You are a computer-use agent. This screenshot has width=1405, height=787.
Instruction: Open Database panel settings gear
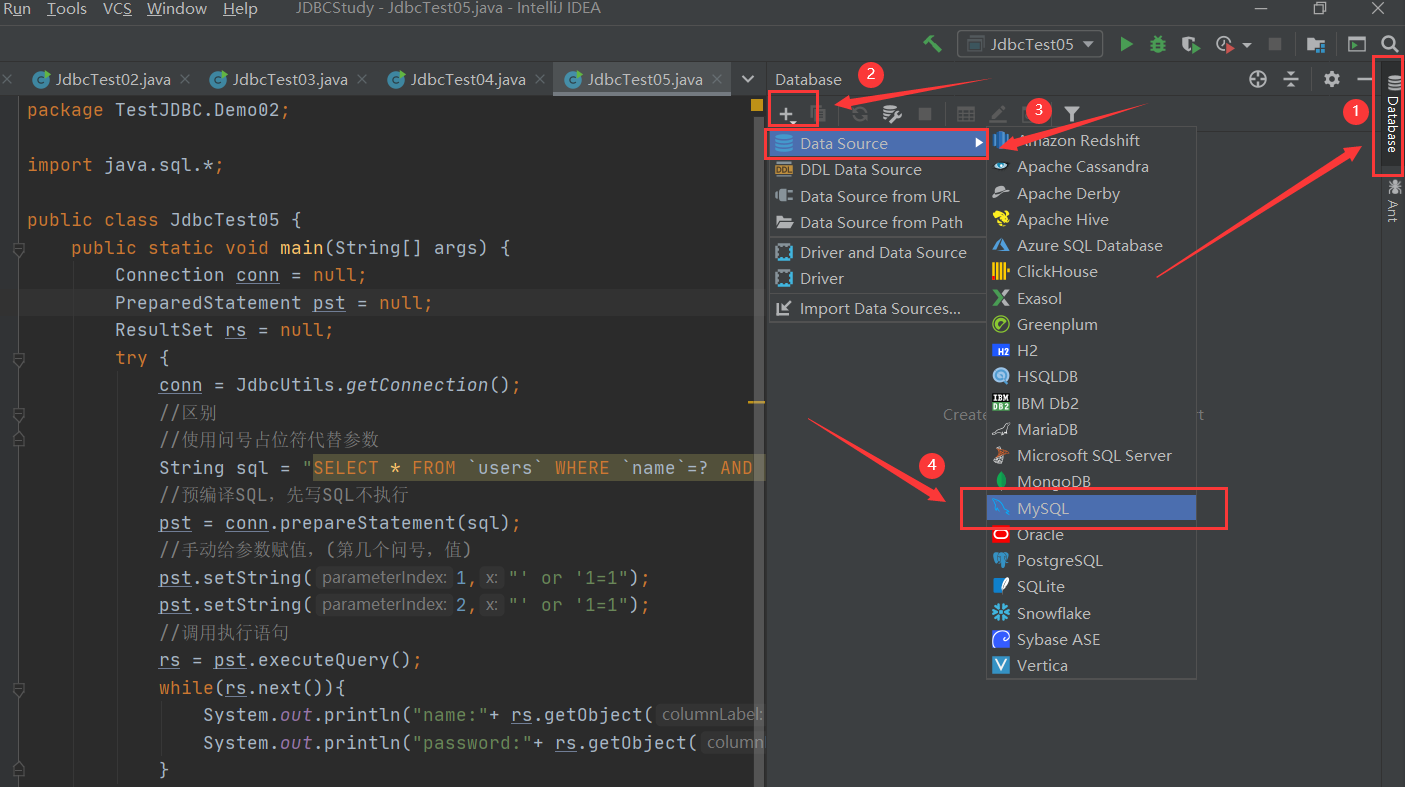click(x=1332, y=79)
